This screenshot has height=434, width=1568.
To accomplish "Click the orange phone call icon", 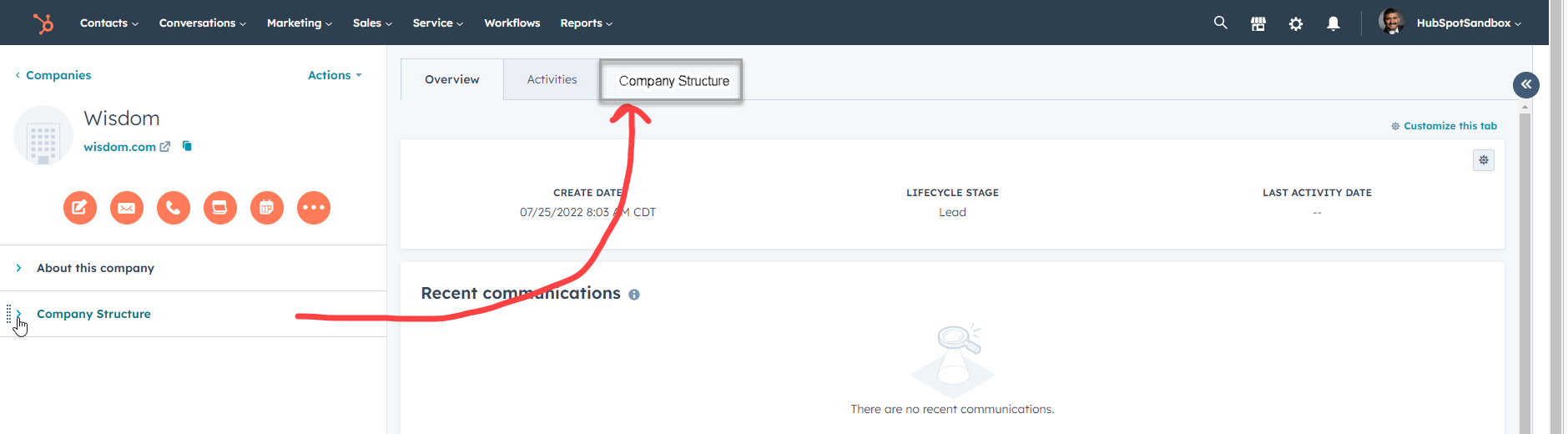I will tap(174, 208).
